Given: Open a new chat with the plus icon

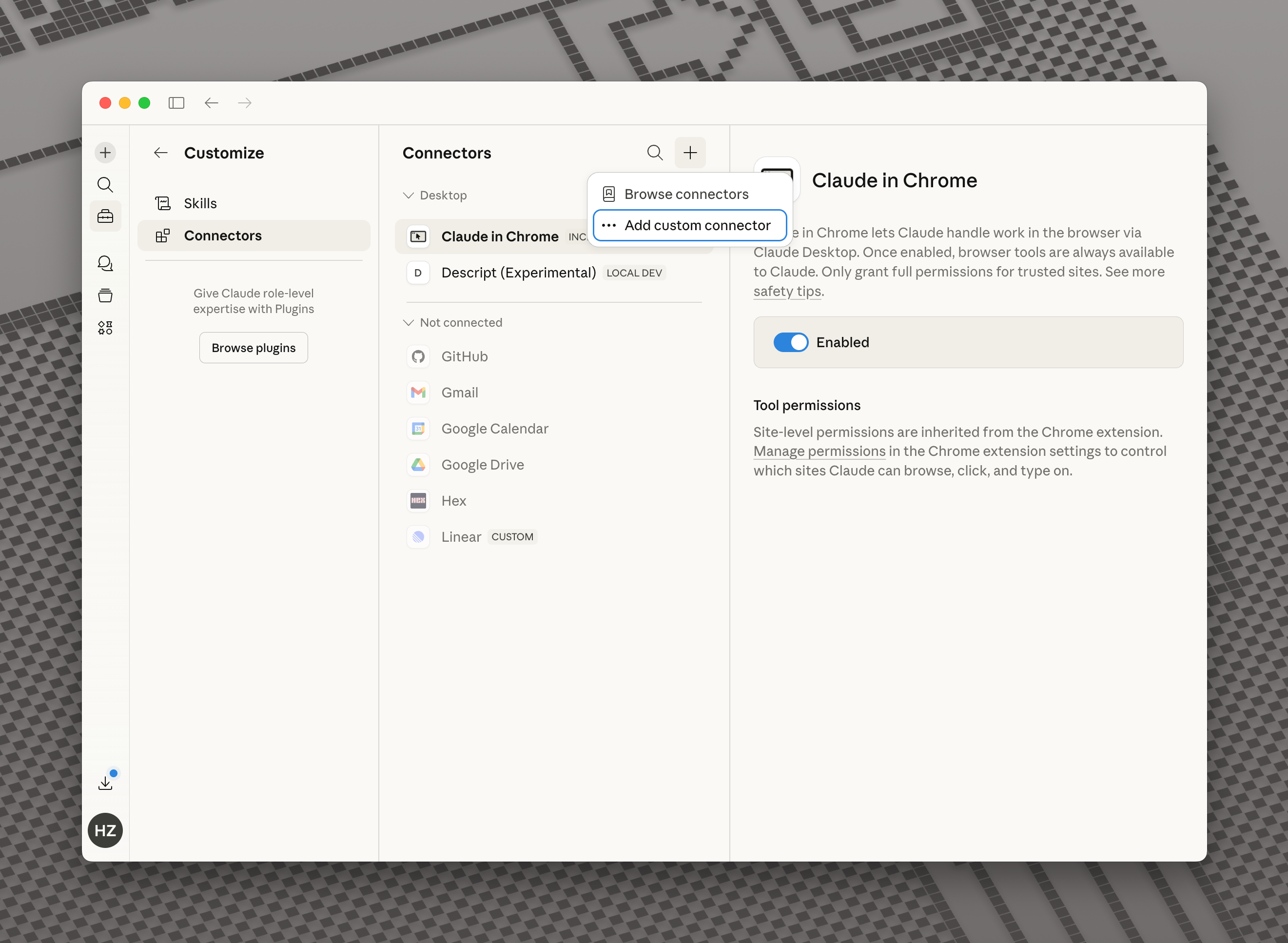Looking at the screenshot, I should click(105, 153).
